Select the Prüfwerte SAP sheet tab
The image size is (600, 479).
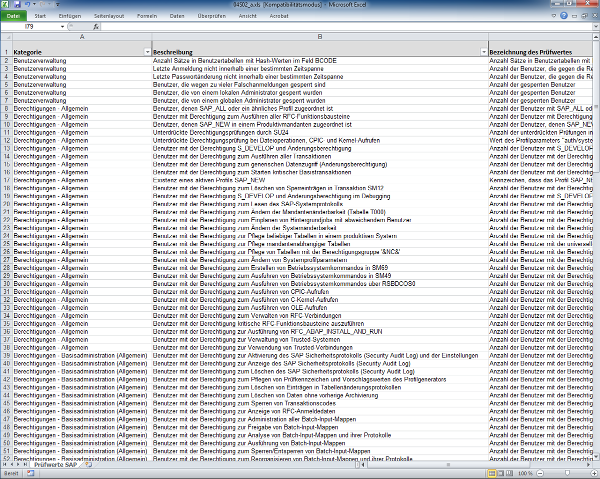(54, 465)
